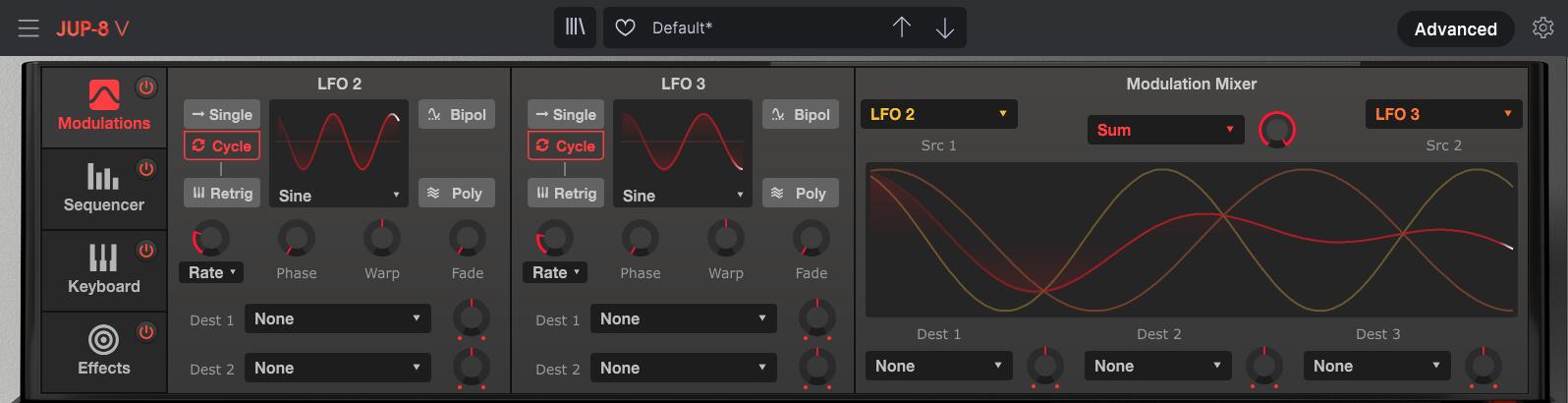Click LFO 3 Dest 1 amount knob
This screenshot has width=1568, height=403.
click(816, 317)
